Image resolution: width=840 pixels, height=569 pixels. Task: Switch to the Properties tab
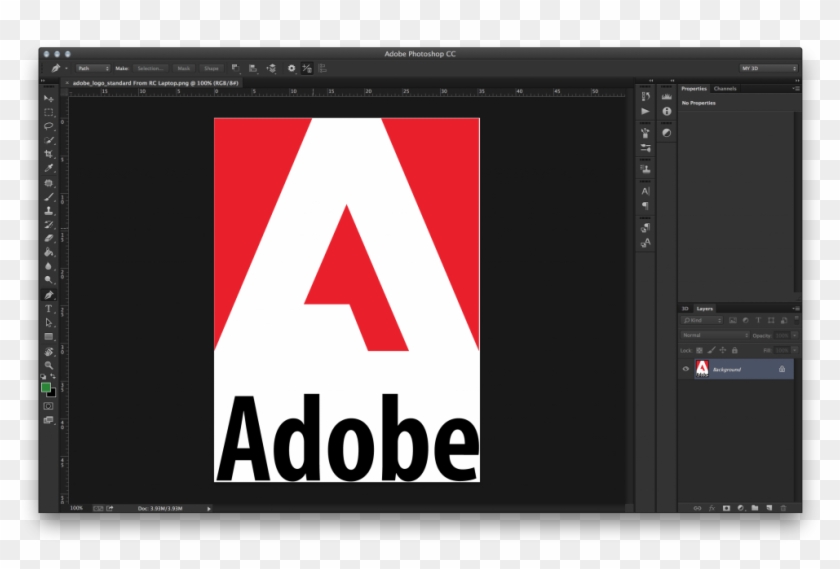tap(694, 89)
